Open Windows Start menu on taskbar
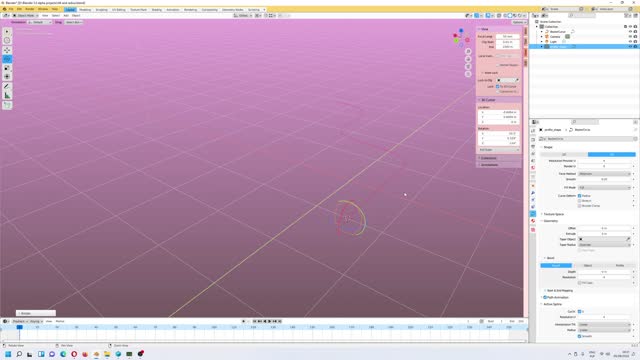Viewport: 640px width, 360px height. coord(8,354)
